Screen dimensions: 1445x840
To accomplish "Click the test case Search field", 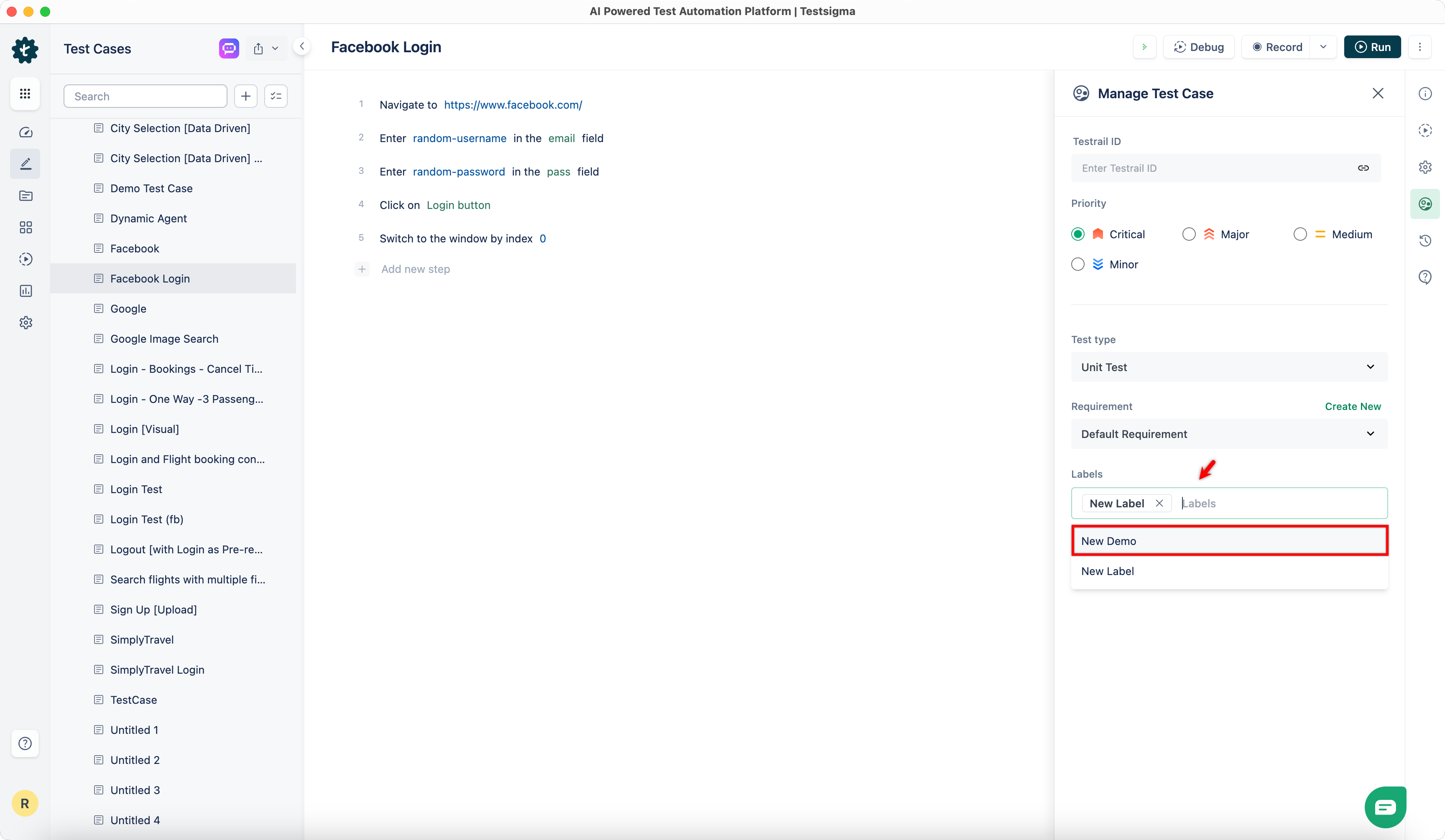I will (x=145, y=96).
